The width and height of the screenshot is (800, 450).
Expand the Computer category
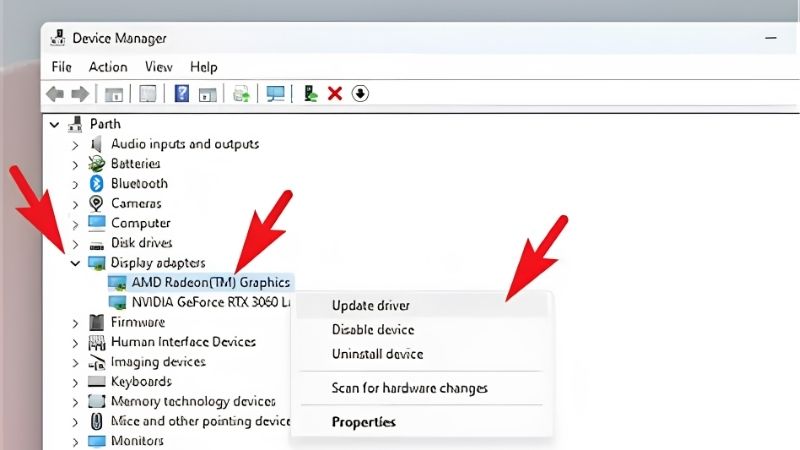pos(76,224)
